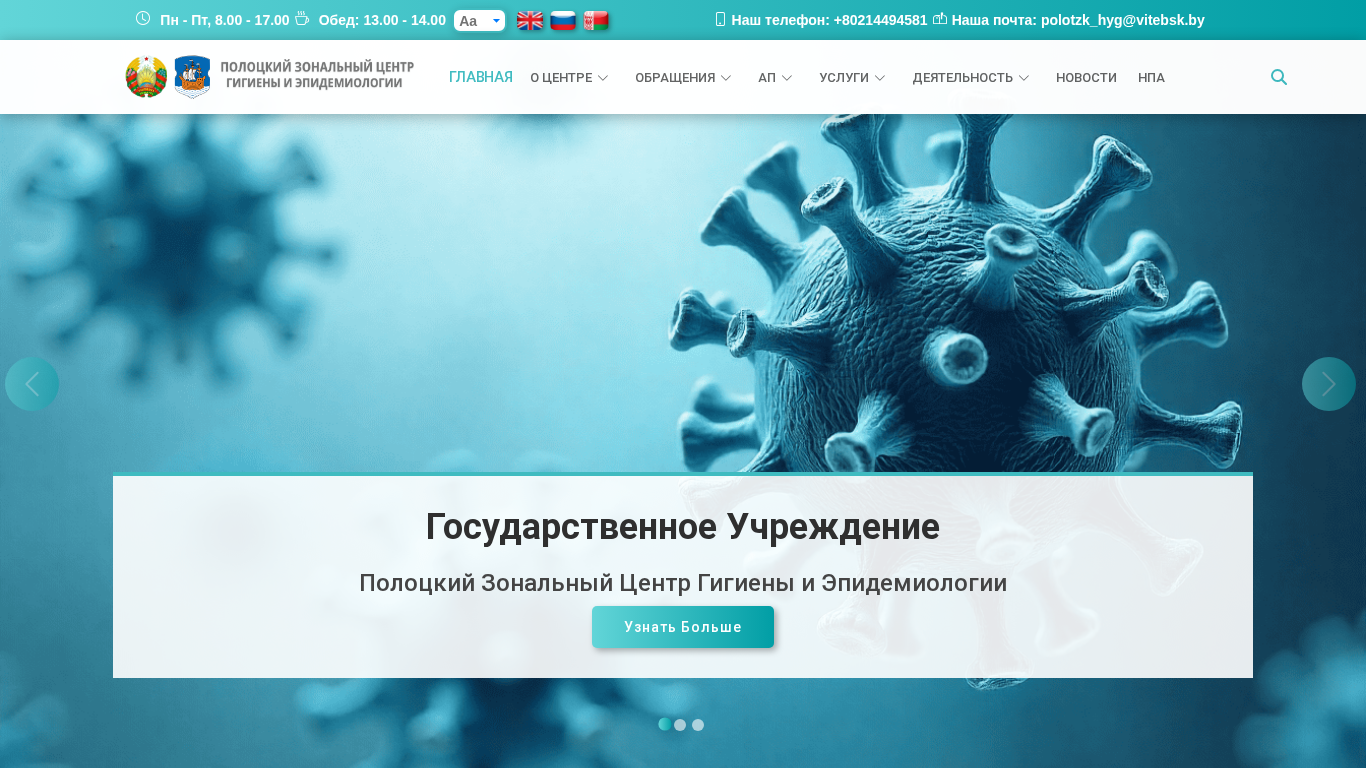Click the working hours Пн - Пт text

coord(225,20)
